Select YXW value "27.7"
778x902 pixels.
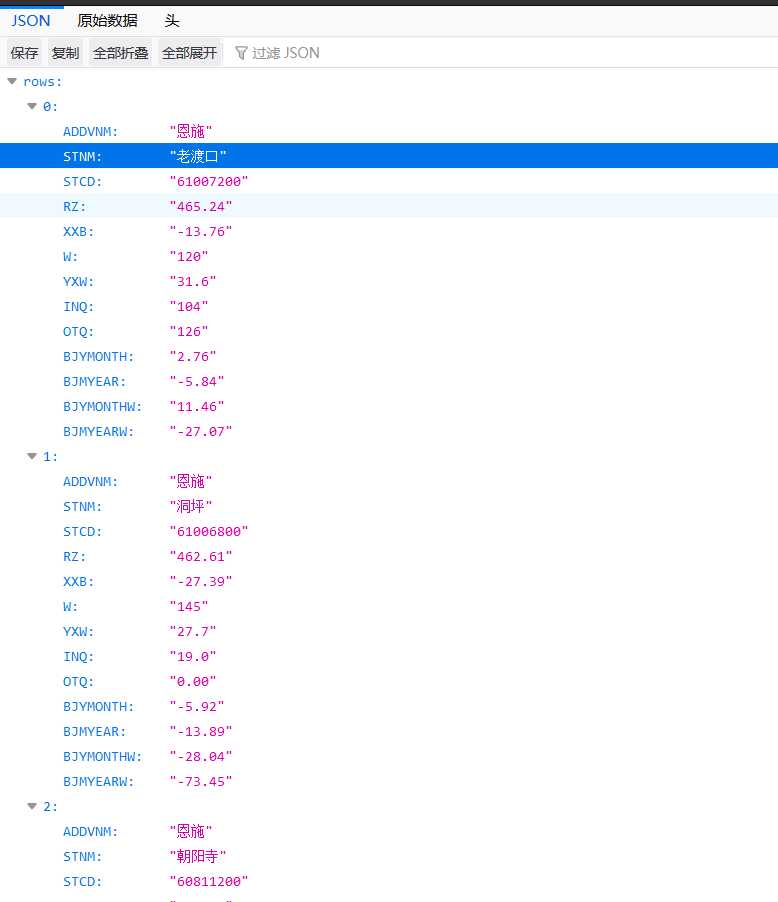pos(193,631)
